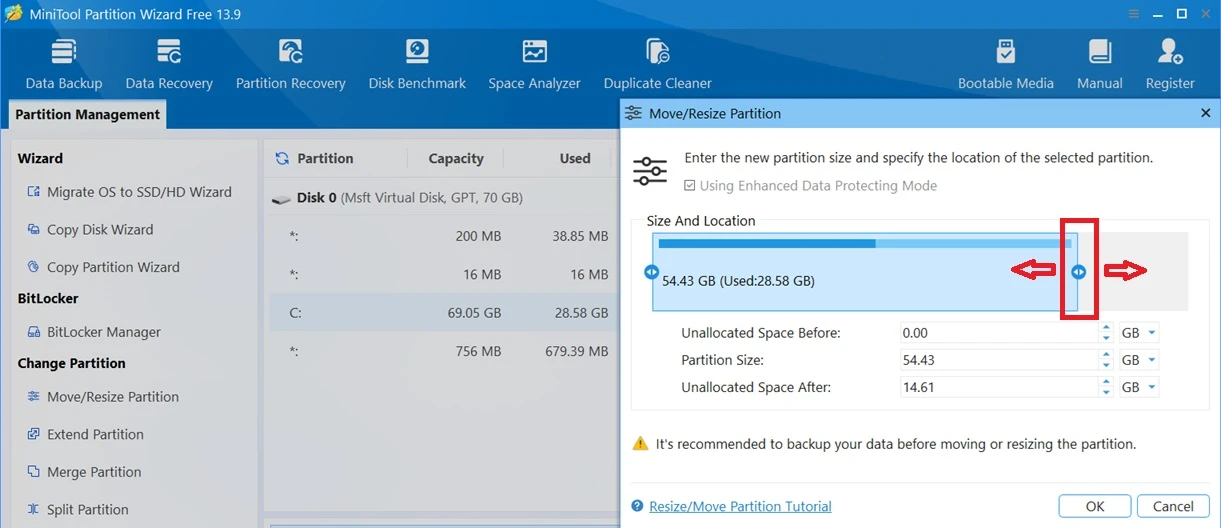The height and width of the screenshot is (528, 1221).
Task: Open the Manual icon
Action: coord(1100,65)
